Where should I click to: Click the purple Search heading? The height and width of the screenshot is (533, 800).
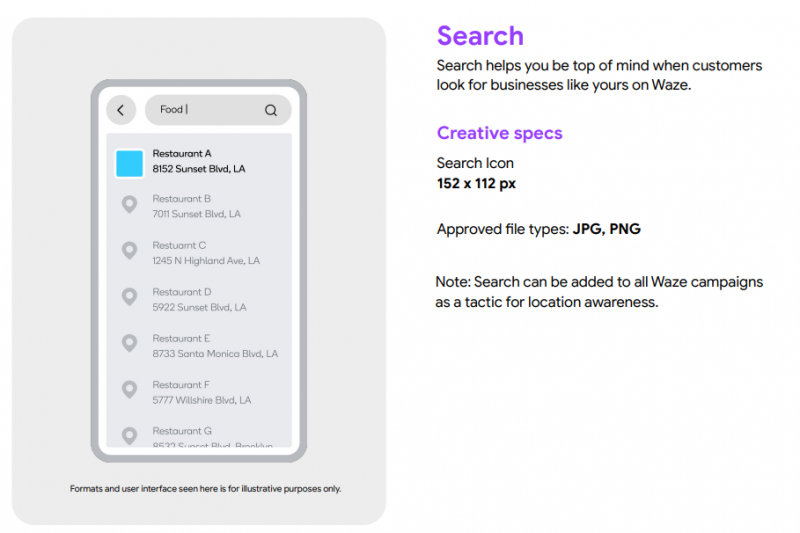tap(480, 37)
